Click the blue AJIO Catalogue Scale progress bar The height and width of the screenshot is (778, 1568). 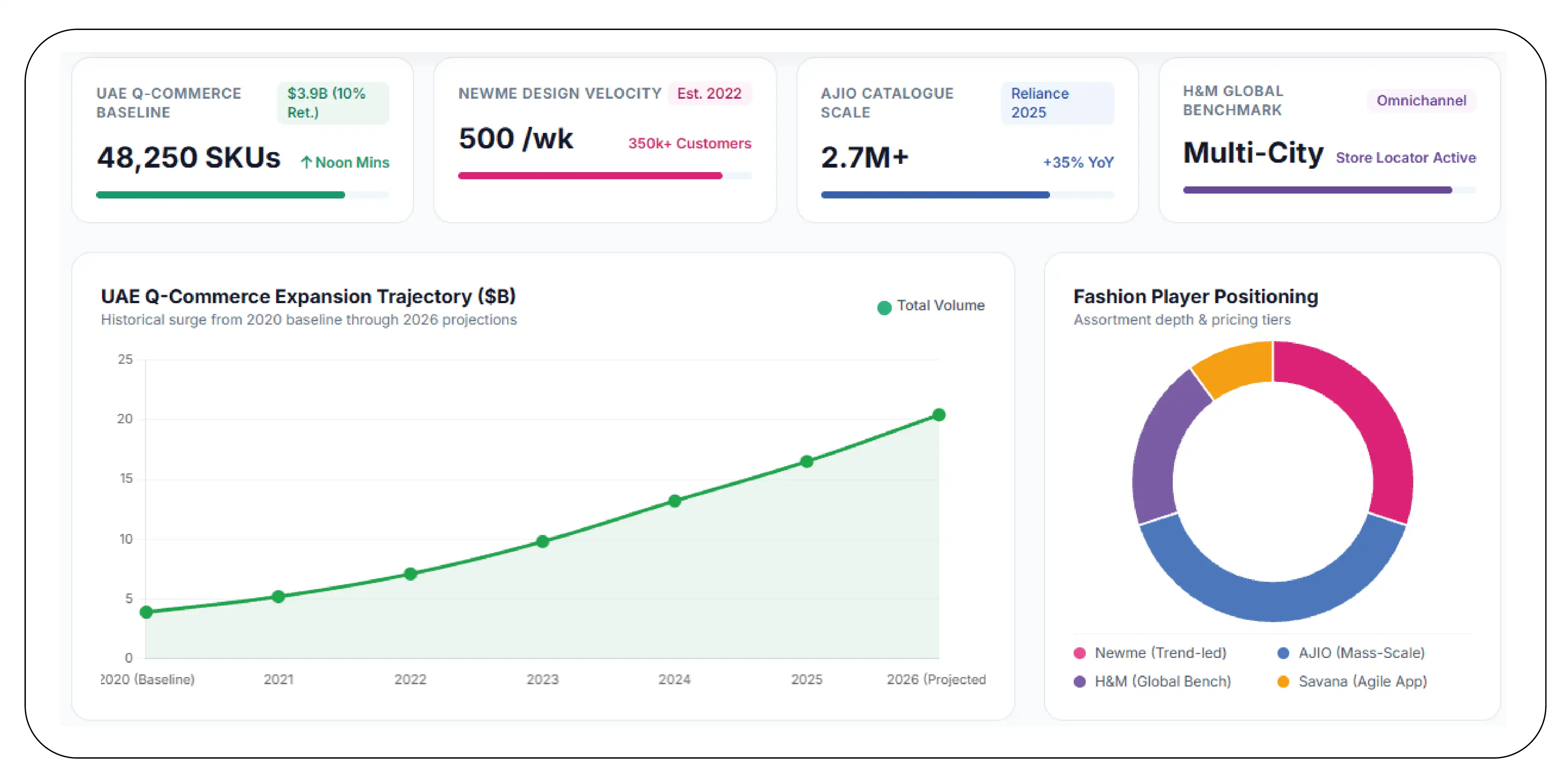[967, 195]
